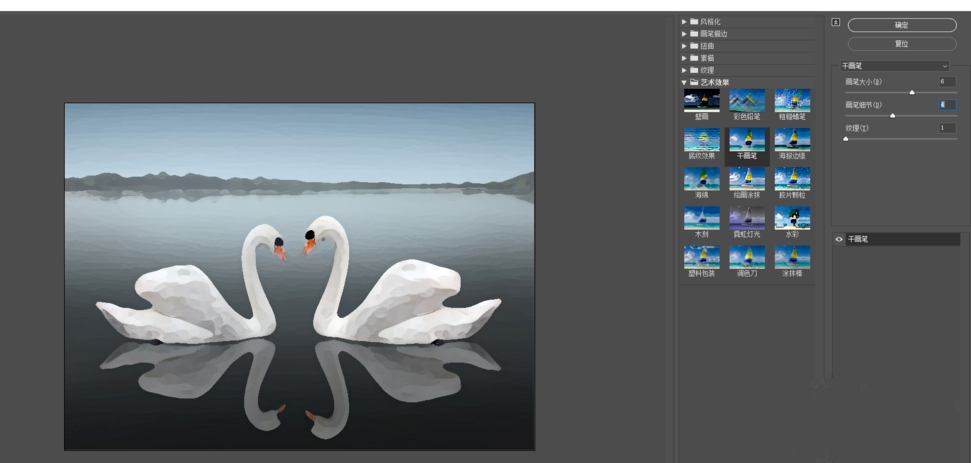Click the 复位 (Reset) button

902,44
